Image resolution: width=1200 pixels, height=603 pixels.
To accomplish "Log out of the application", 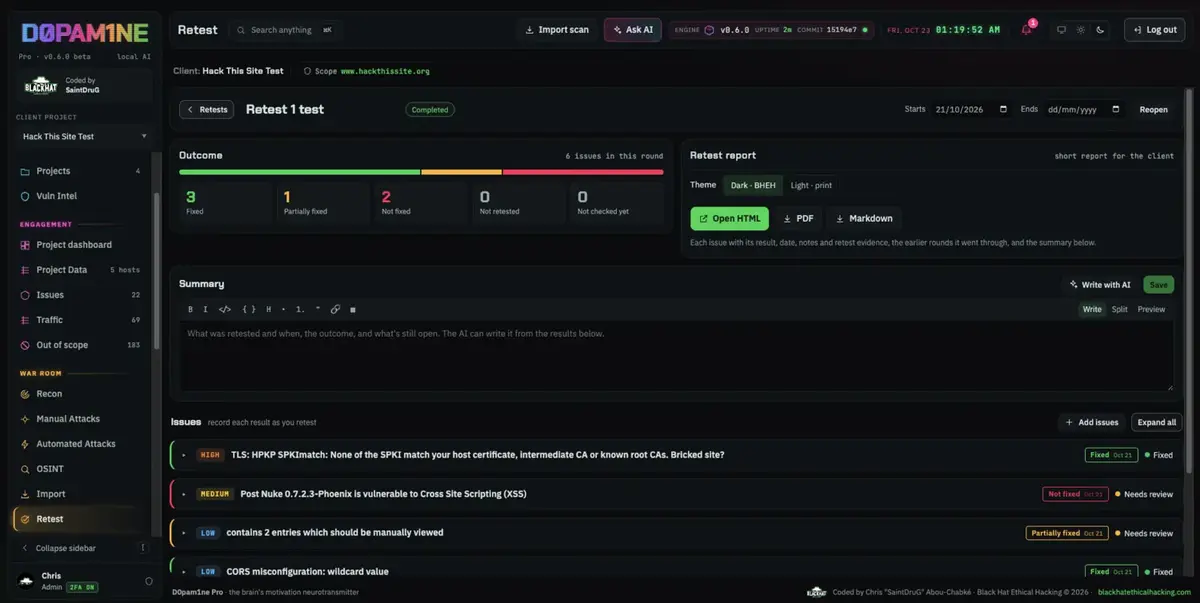I will (1154, 30).
